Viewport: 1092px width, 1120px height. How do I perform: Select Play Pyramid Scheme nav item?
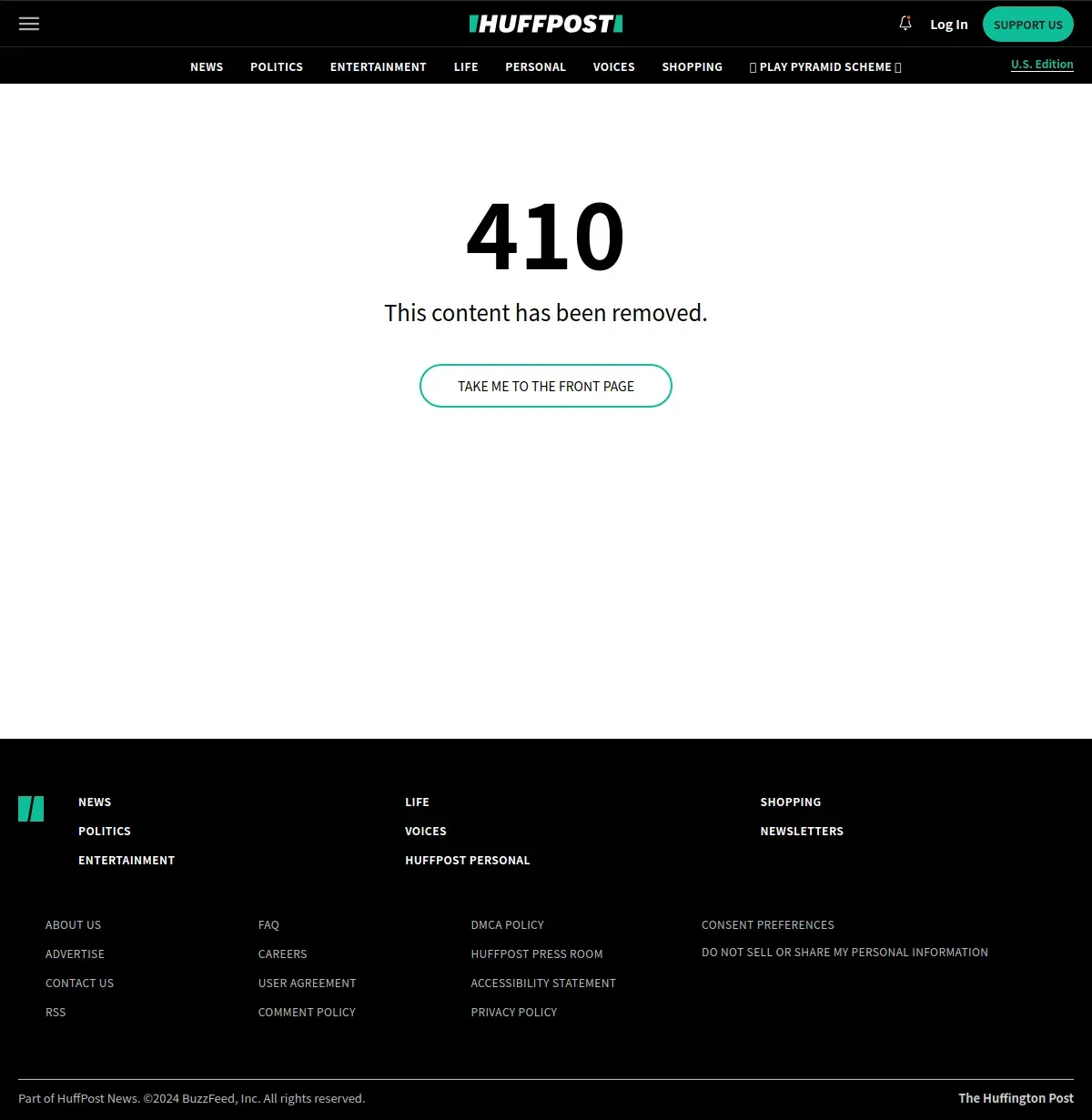coord(825,67)
